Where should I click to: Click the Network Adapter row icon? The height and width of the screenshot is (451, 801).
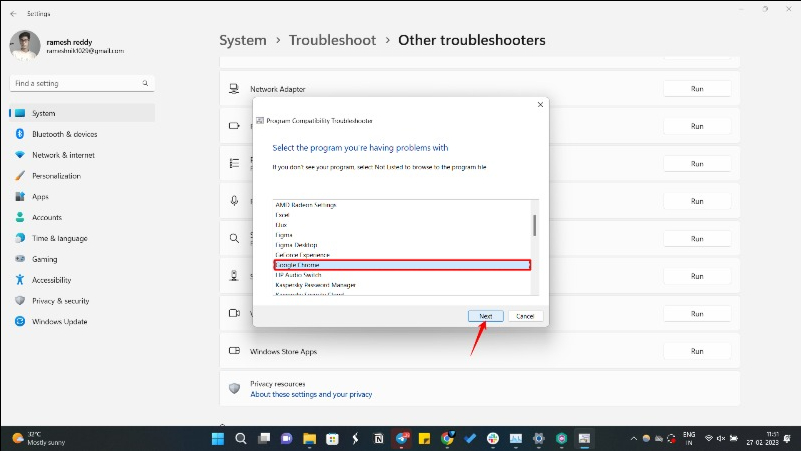[x=234, y=89]
